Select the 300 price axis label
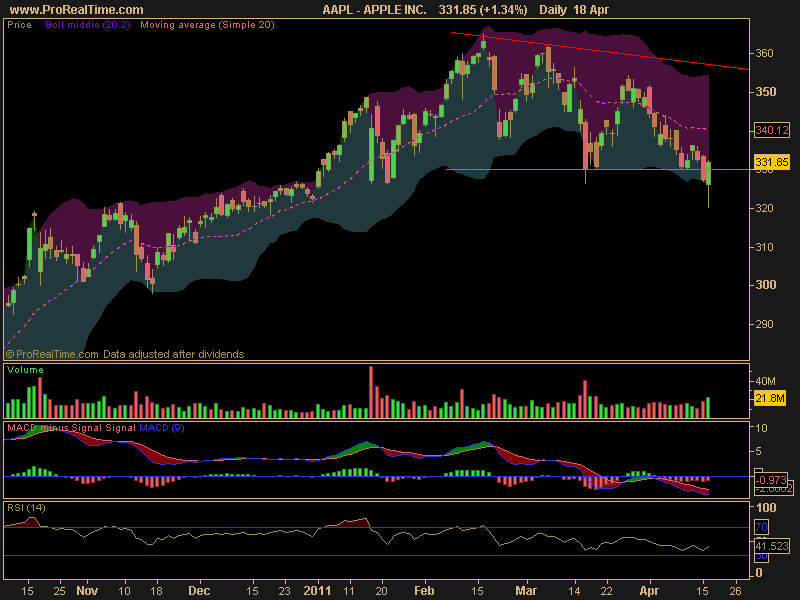Image resolution: width=800 pixels, height=600 pixels. coord(764,285)
